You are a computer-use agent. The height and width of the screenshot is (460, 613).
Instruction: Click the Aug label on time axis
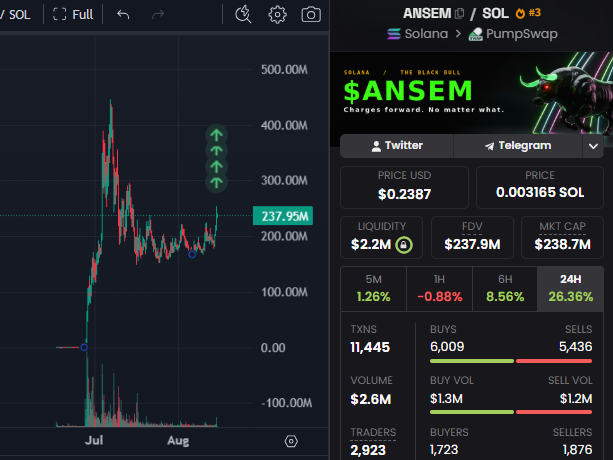pyautogui.click(x=178, y=441)
